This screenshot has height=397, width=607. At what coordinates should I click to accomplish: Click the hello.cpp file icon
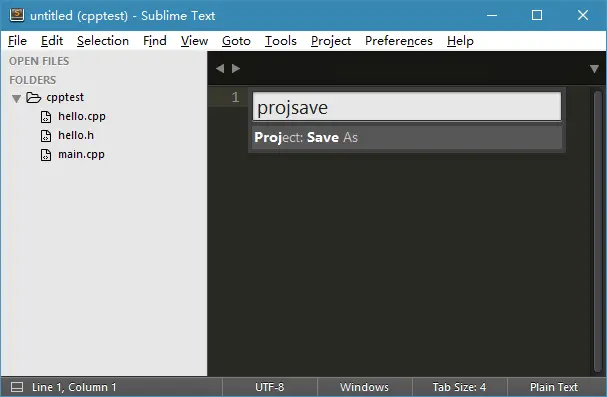[x=46, y=117]
